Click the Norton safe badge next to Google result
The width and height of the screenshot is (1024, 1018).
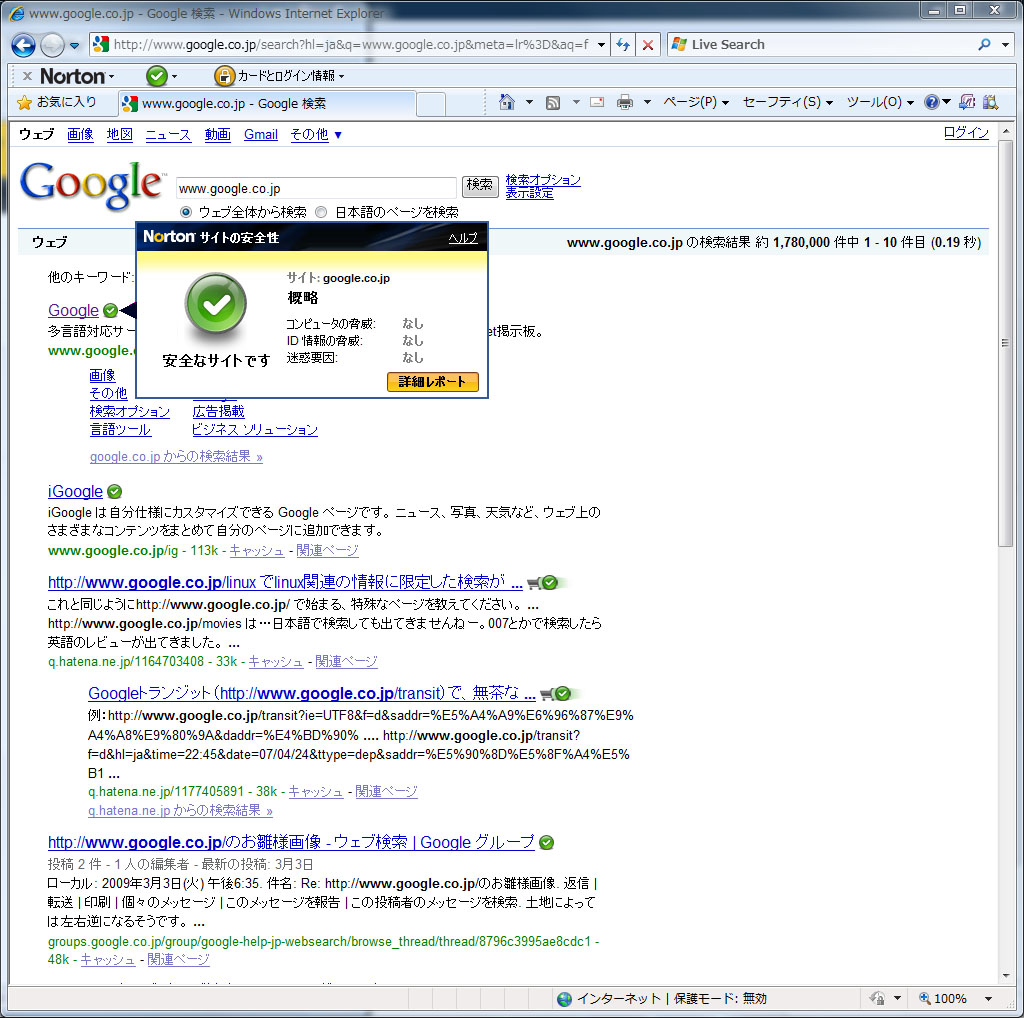pyautogui.click(x=110, y=310)
